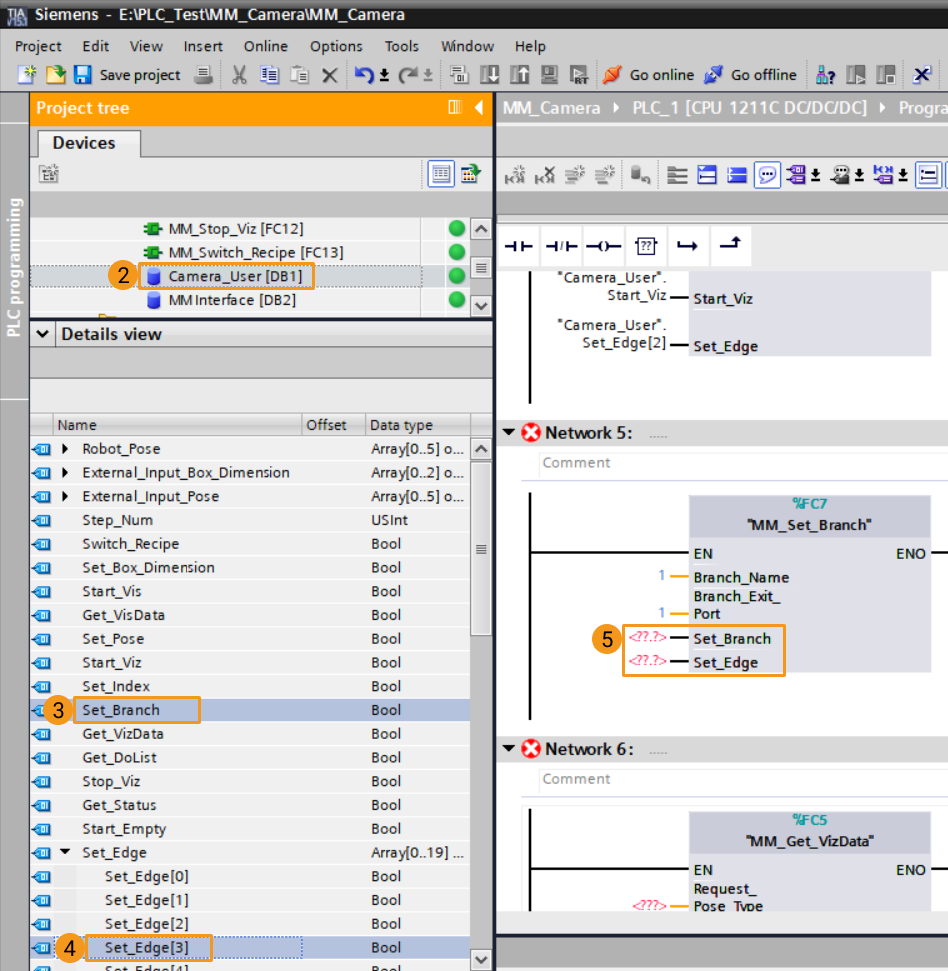Open the Online menu
Screen dimensions: 948x971
265,46
